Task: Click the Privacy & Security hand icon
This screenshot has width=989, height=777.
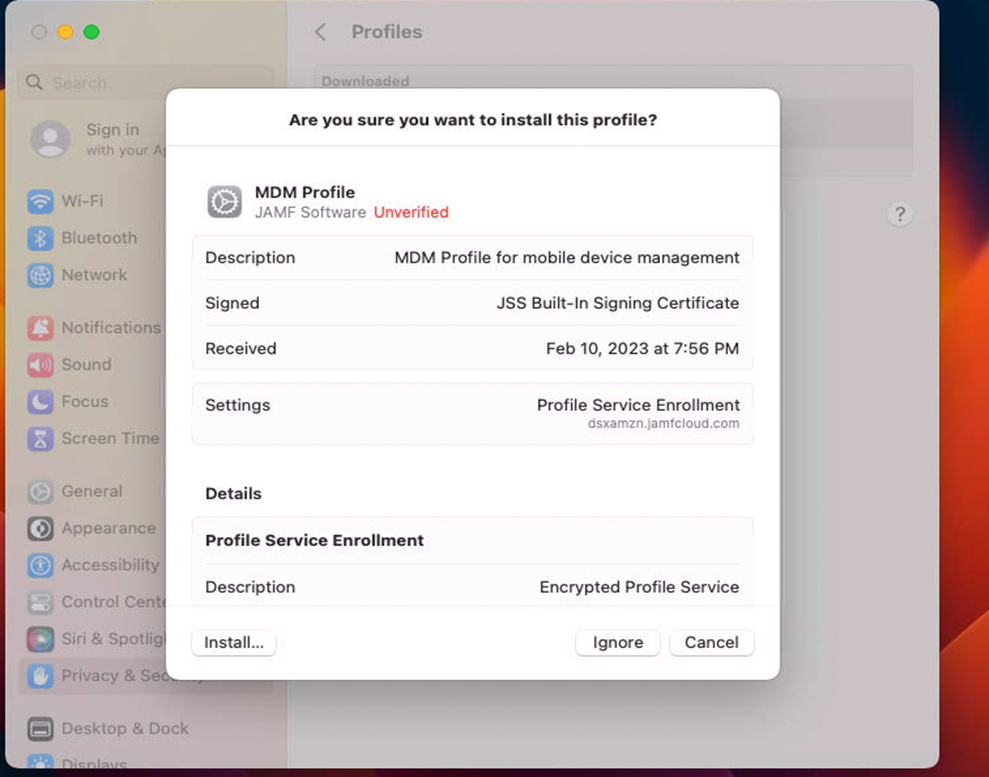Action: 40,676
